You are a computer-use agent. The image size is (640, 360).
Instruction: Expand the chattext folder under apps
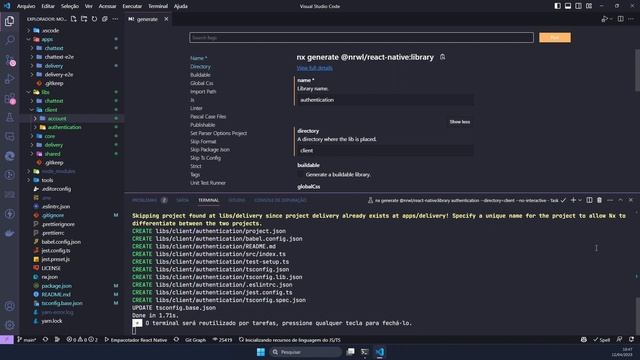[32, 48]
